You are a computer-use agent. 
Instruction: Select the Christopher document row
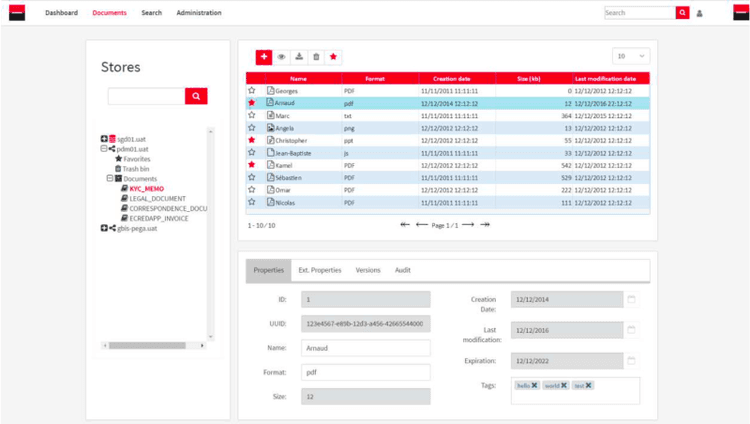448,140
